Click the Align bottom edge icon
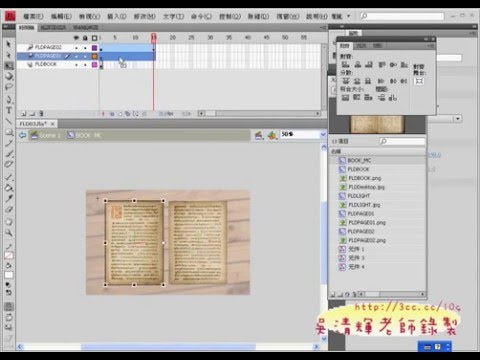480x360 pixels. (404, 64)
